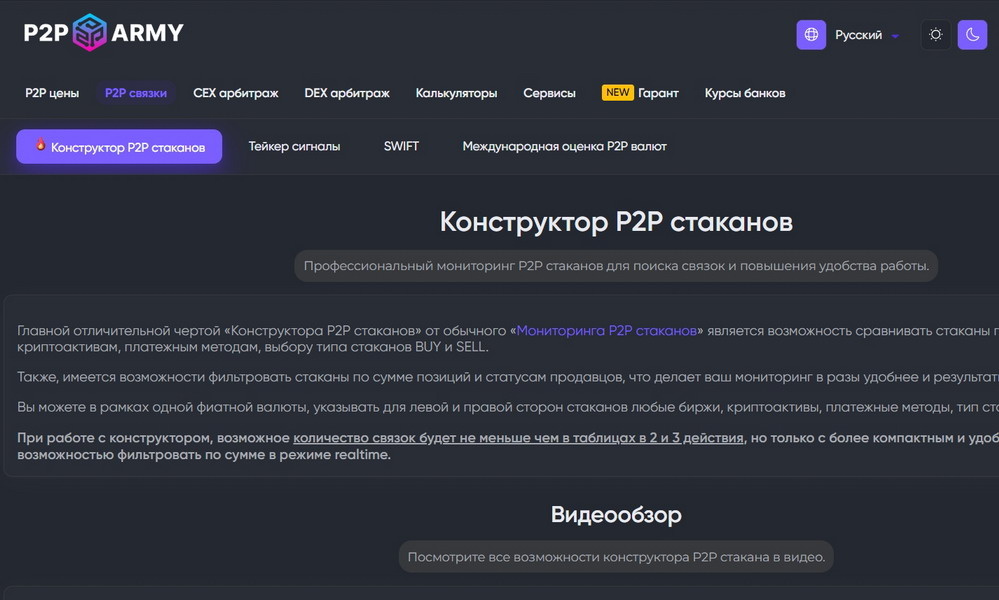This screenshot has height=600, width=999.
Task: Open the P2P цены menu
Action: (52, 93)
